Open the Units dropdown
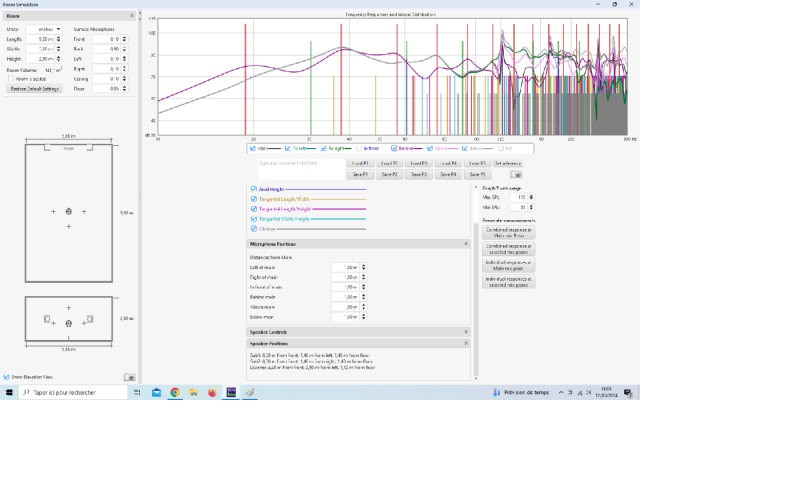The height and width of the screenshot is (500, 800). [x=44, y=29]
